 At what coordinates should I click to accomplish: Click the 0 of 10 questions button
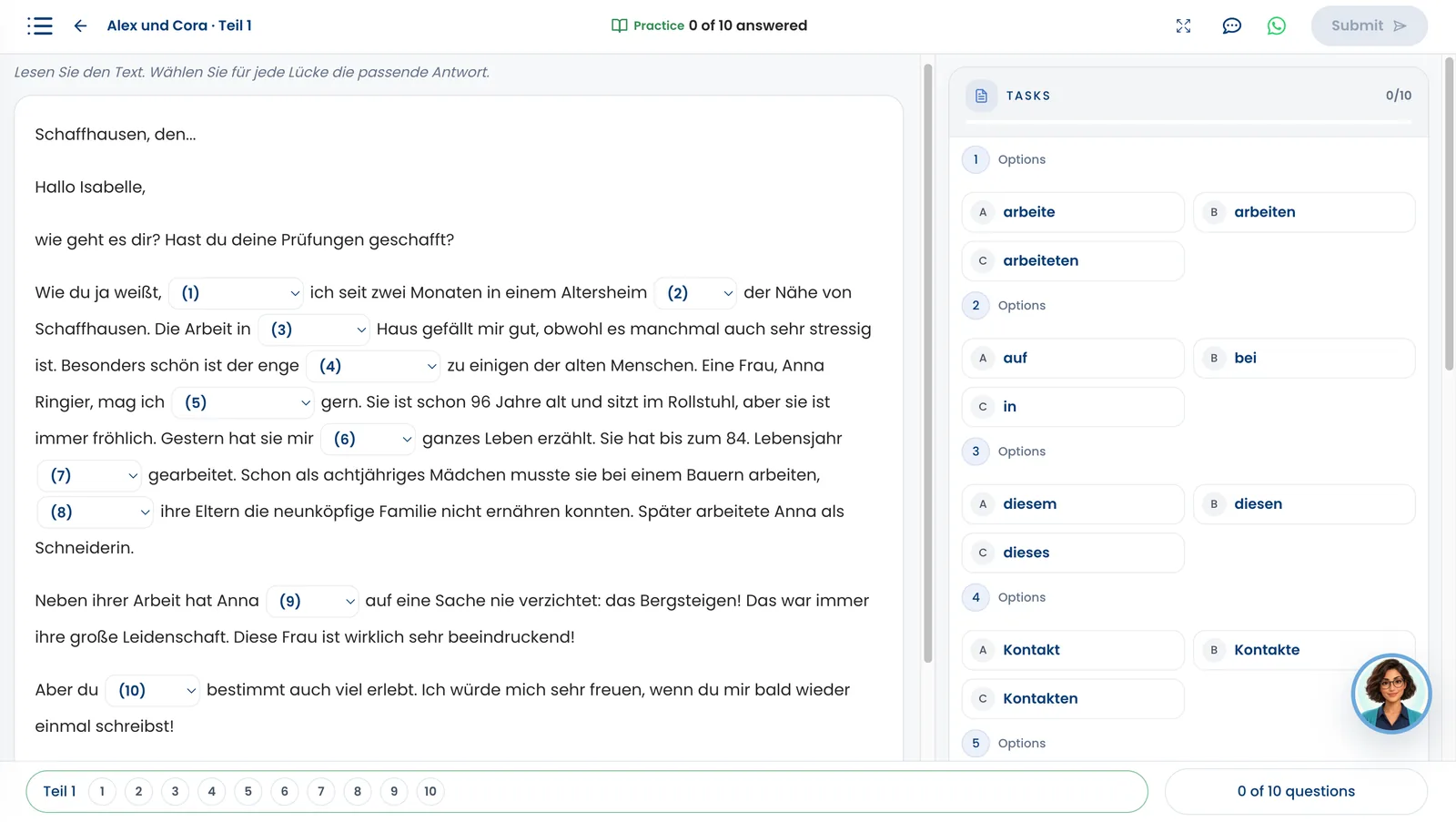pyautogui.click(x=1296, y=791)
